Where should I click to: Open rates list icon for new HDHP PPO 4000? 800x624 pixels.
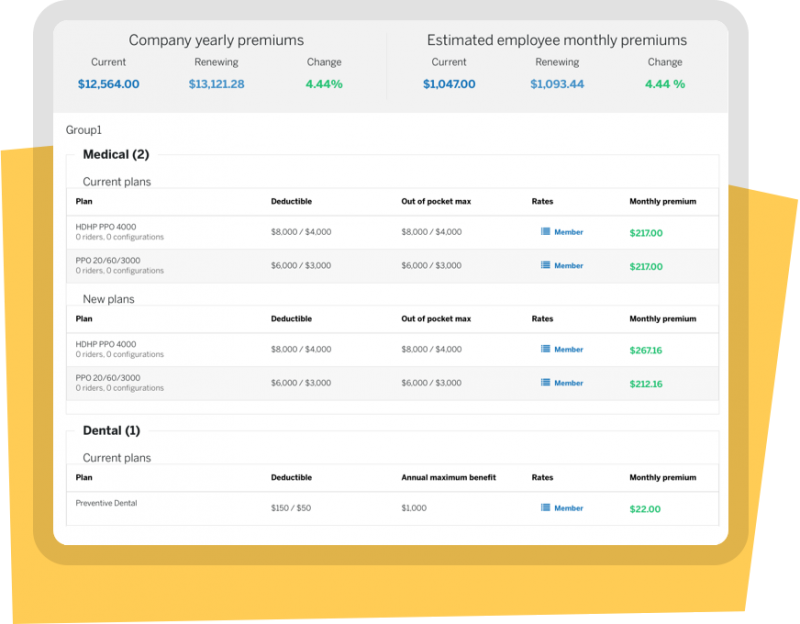545,349
